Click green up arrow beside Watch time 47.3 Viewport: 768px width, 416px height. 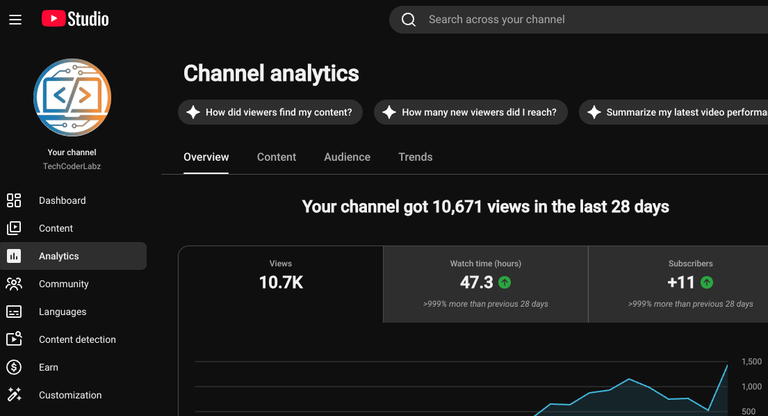point(504,282)
